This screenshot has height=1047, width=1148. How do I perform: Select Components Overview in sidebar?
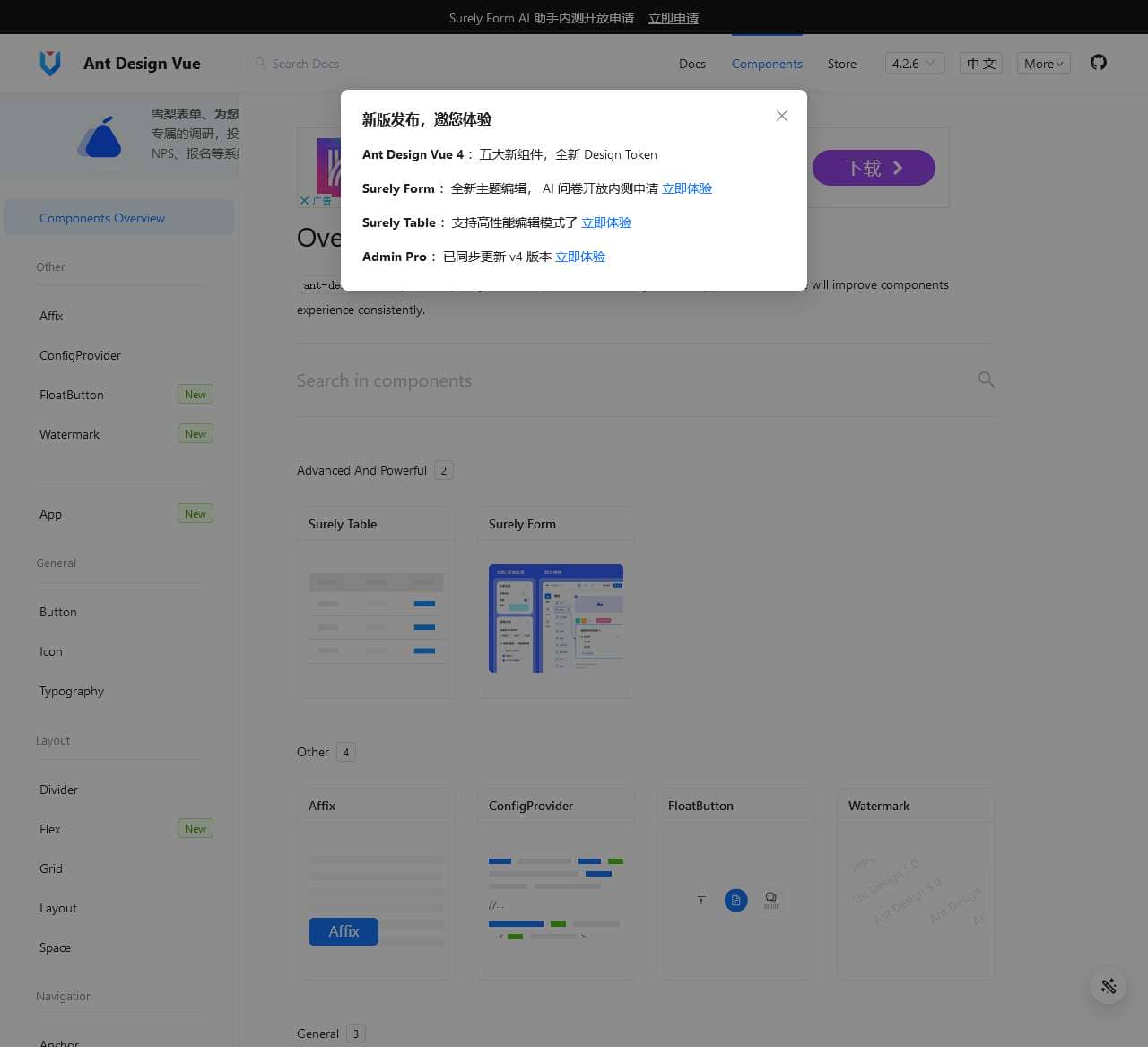(102, 218)
